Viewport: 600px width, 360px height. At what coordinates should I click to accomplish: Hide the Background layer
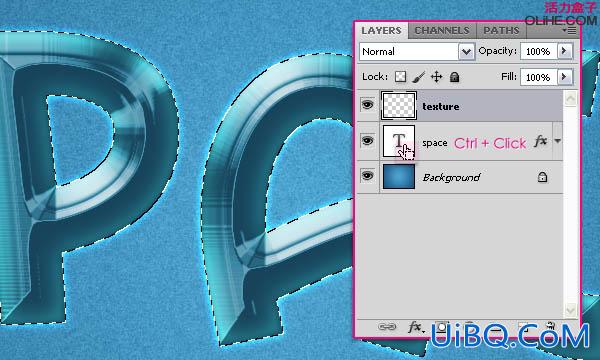coord(367,176)
